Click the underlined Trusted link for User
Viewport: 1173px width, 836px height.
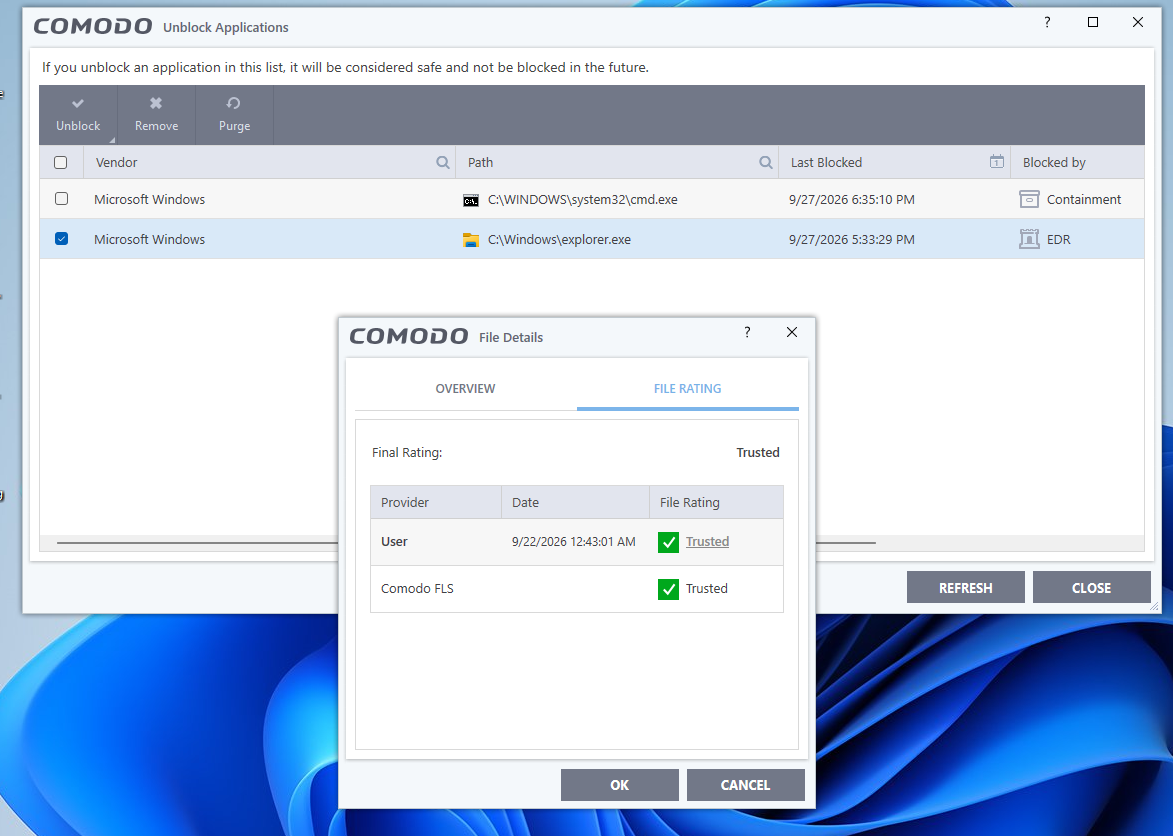pyautogui.click(x=707, y=541)
